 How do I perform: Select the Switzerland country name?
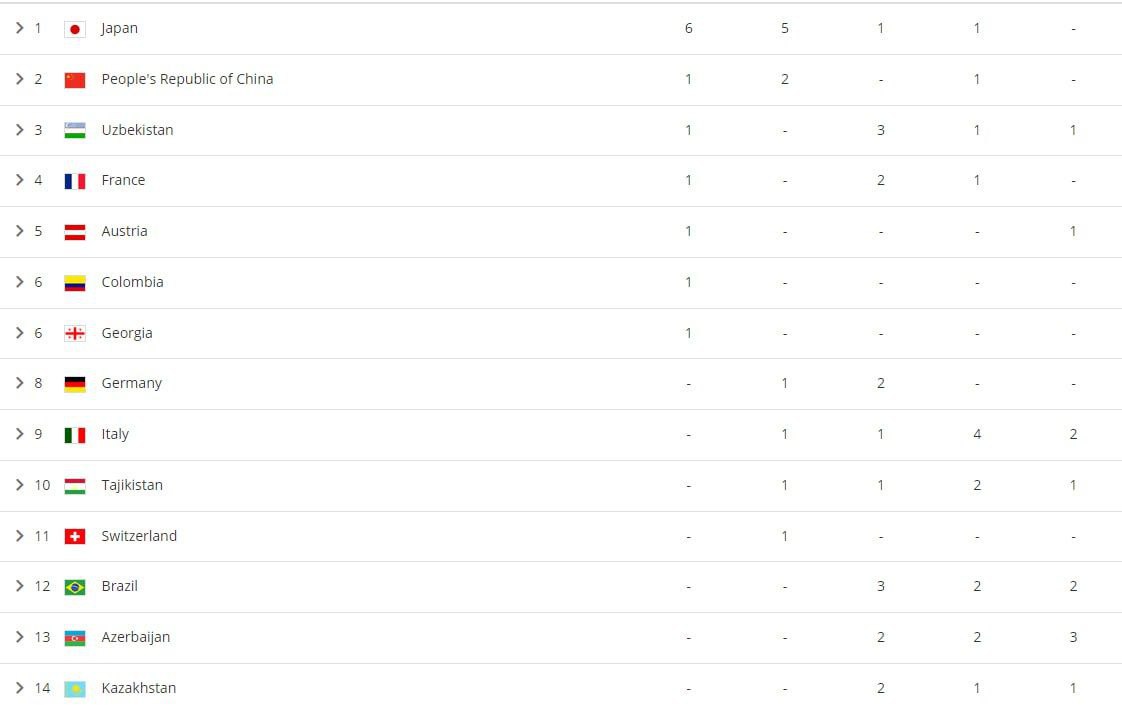139,536
